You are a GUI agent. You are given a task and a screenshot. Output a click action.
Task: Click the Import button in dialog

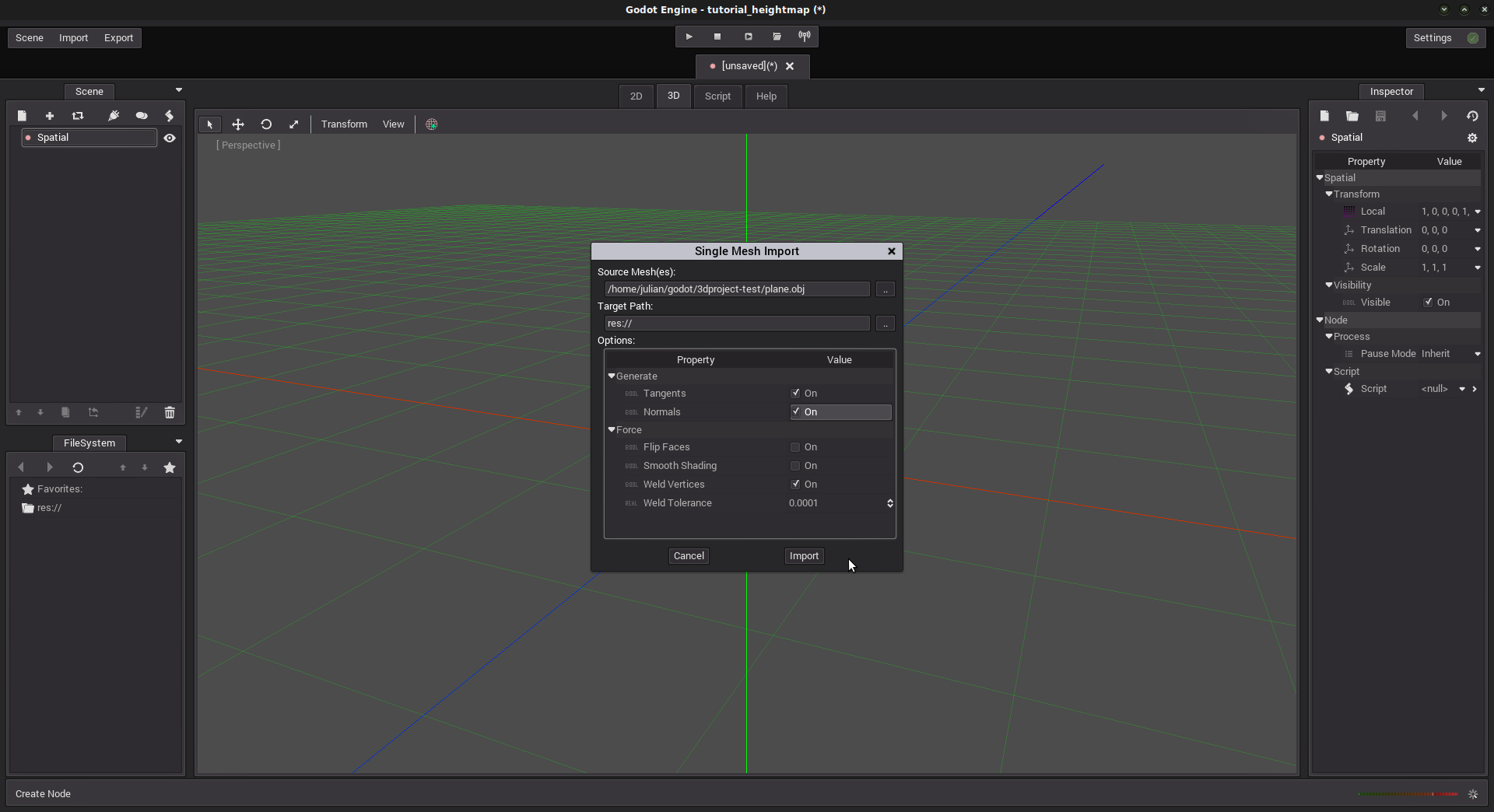click(x=804, y=556)
